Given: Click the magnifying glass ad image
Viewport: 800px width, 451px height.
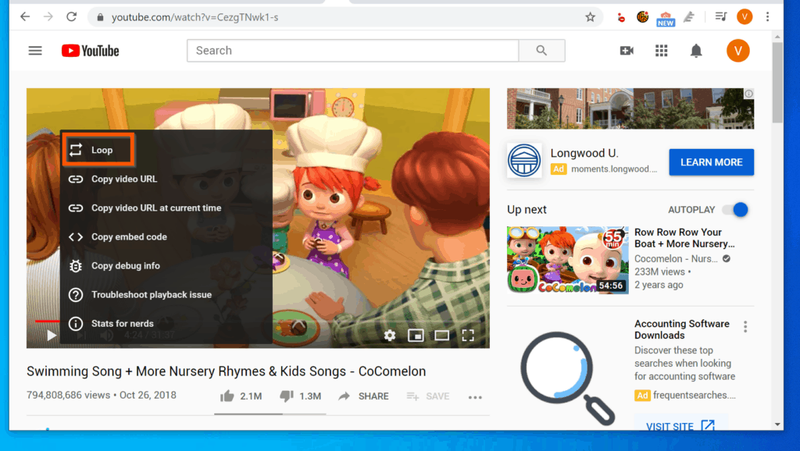Looking at the screenshot, I should click(567, 379).
